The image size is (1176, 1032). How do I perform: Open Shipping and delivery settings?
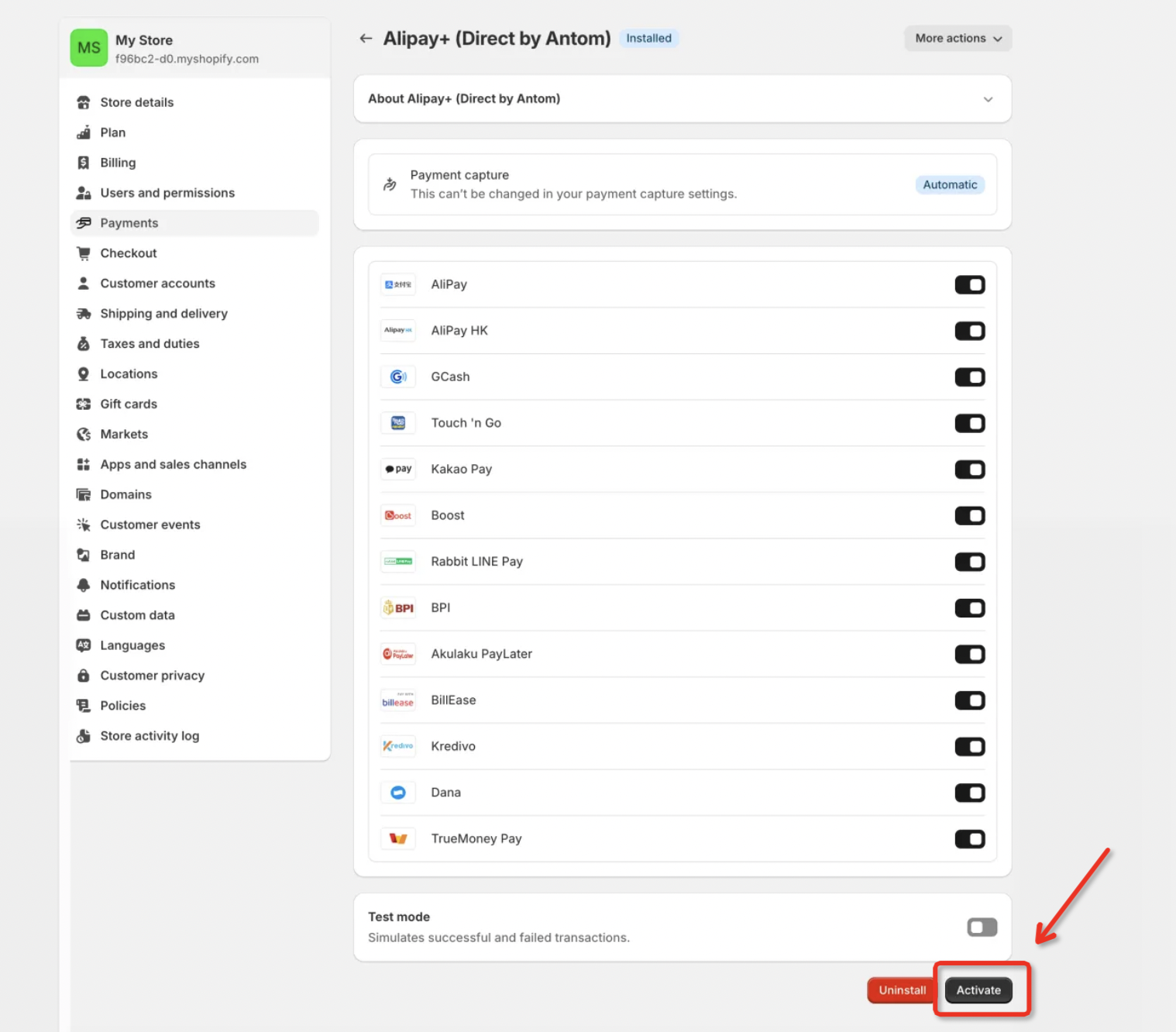163,314
